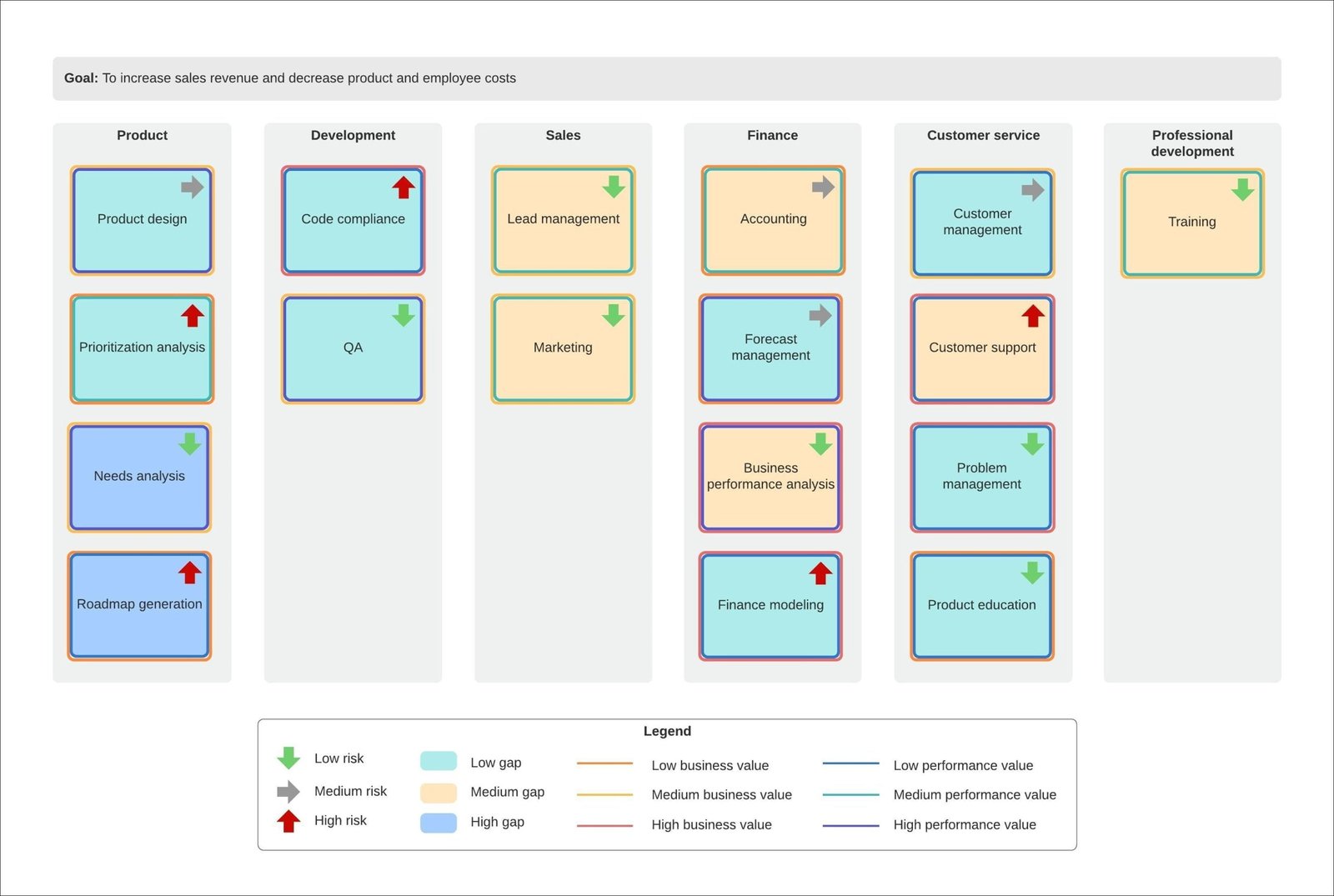Click the red high-risk arrow on Code compliance
The height and width of the screenshot is (896, 1334).
pos(404,188)
